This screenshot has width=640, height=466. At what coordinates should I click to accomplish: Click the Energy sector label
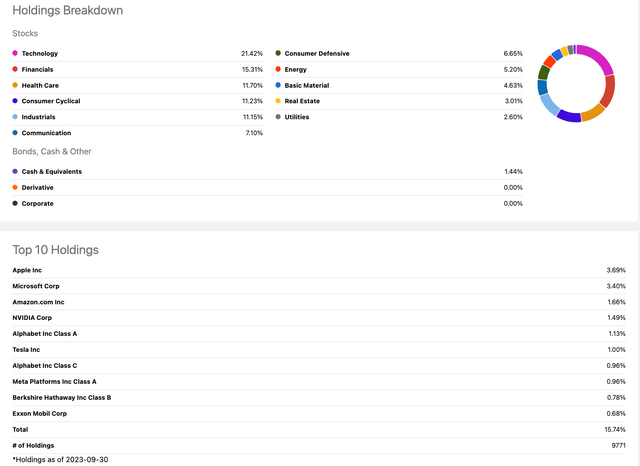pos(296,70)
